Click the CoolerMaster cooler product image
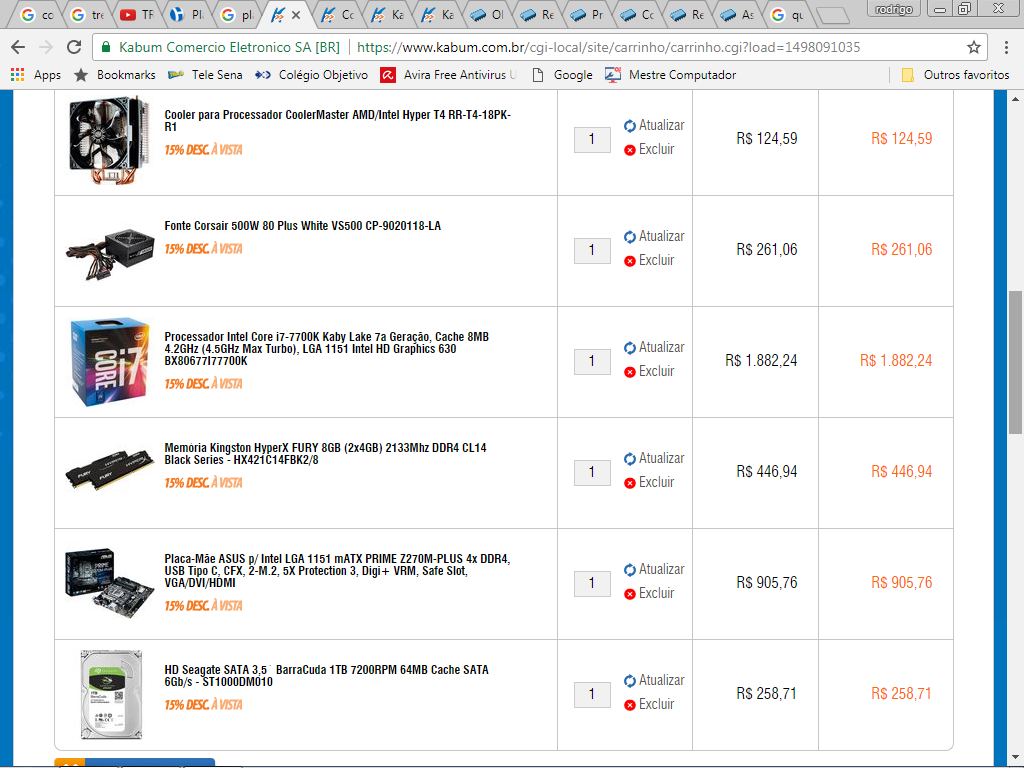This screenshot has height=768, width=1024. pyautogui.click(x=109, y=140)
